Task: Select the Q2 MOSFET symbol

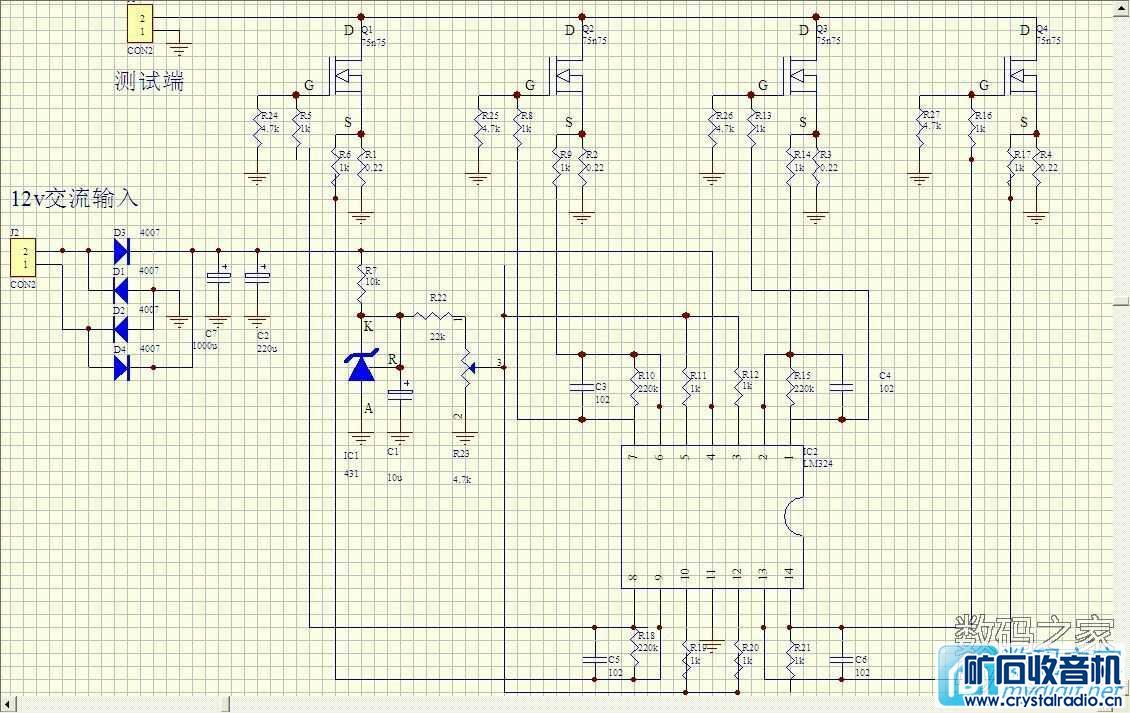Action: pos(570,75)
